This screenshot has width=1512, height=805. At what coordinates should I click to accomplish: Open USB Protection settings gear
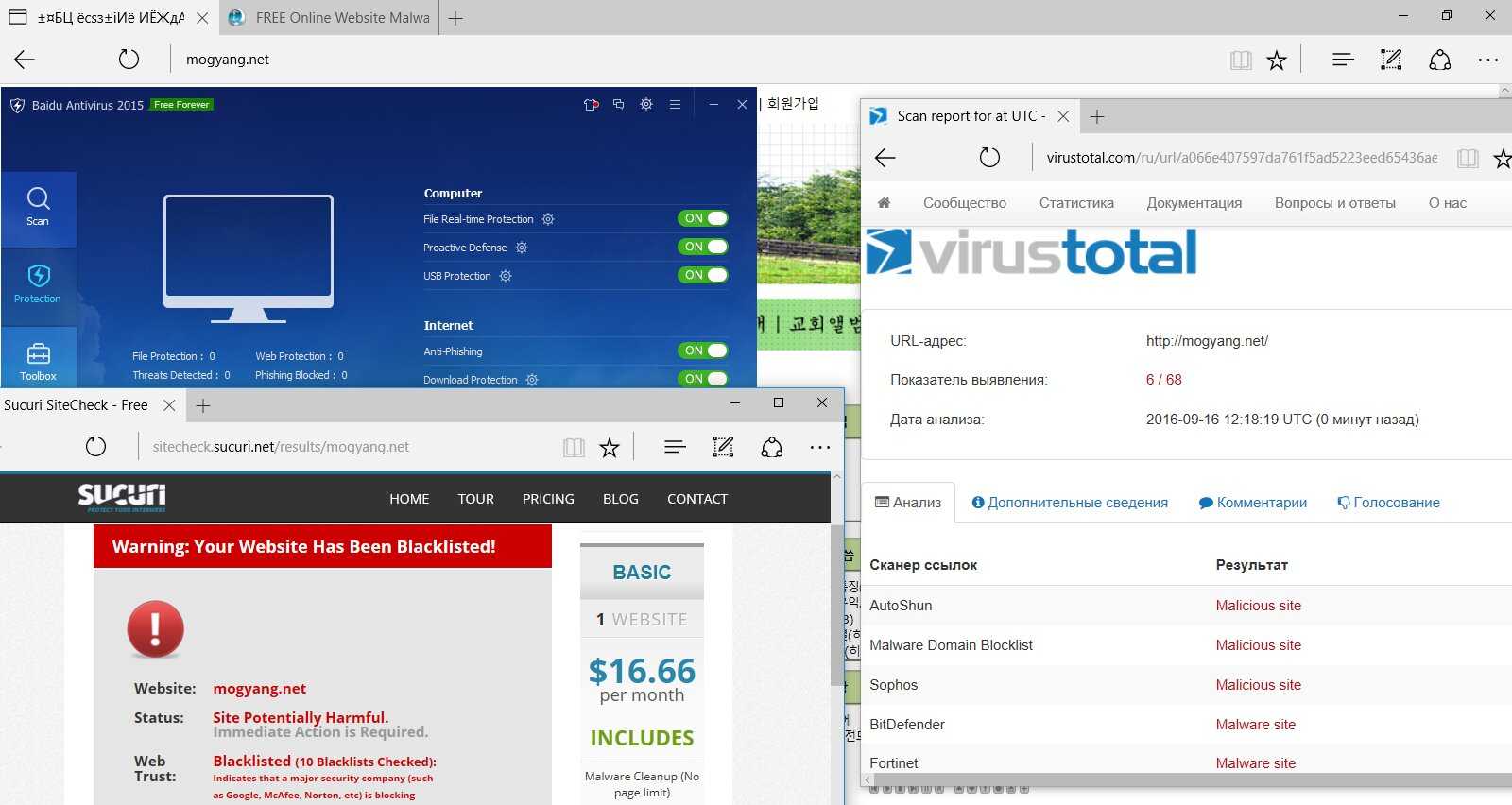[x=506, y=276]
